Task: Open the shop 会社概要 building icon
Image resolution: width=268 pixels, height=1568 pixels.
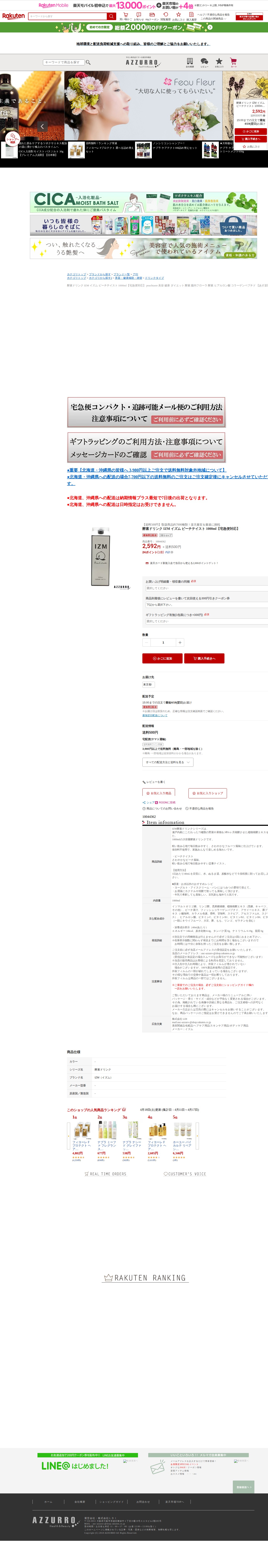Action: coord(190,63)
